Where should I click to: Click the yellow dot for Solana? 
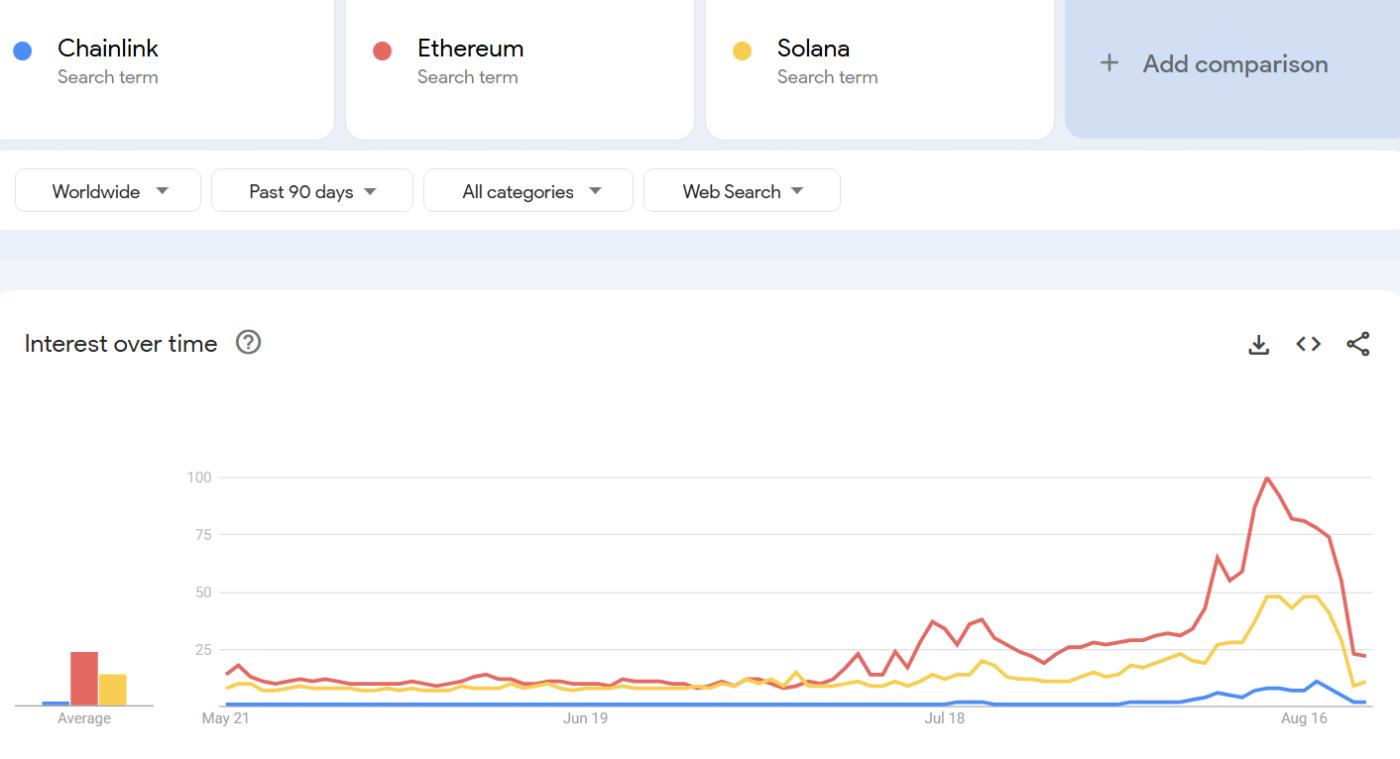pyautogui.click(x=740, y=48)
